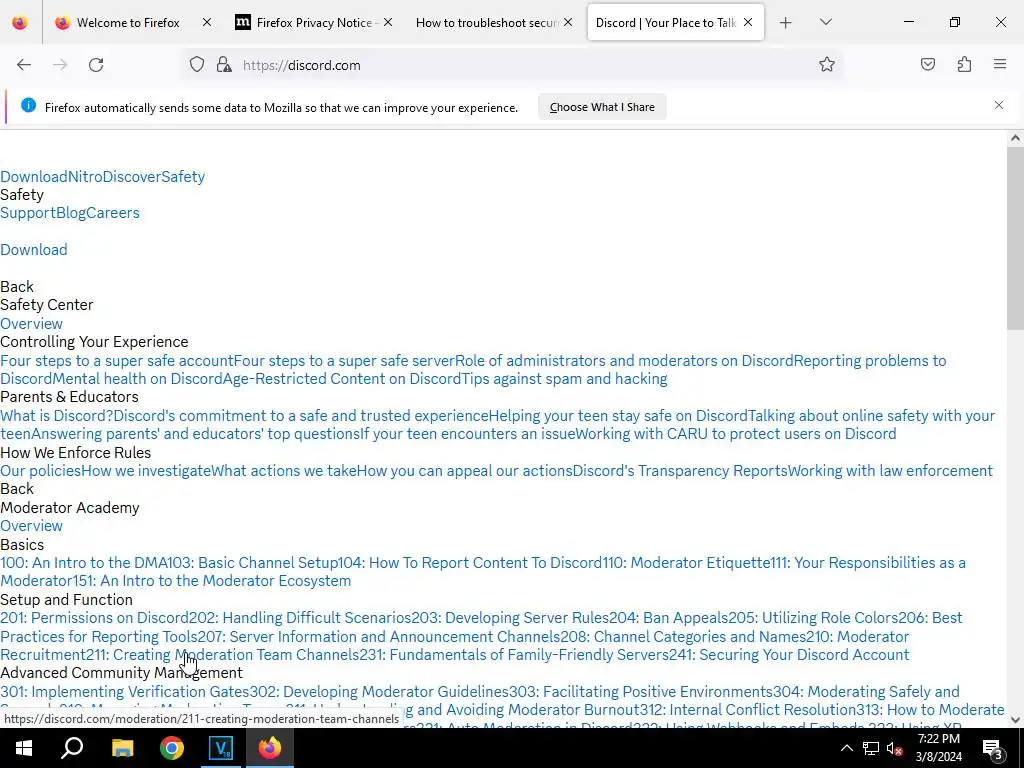Image resolution: width=1024 pixels, height=768 pixels.
Task: Close the Welcome to Firefox tab
Action: [207, 23]
